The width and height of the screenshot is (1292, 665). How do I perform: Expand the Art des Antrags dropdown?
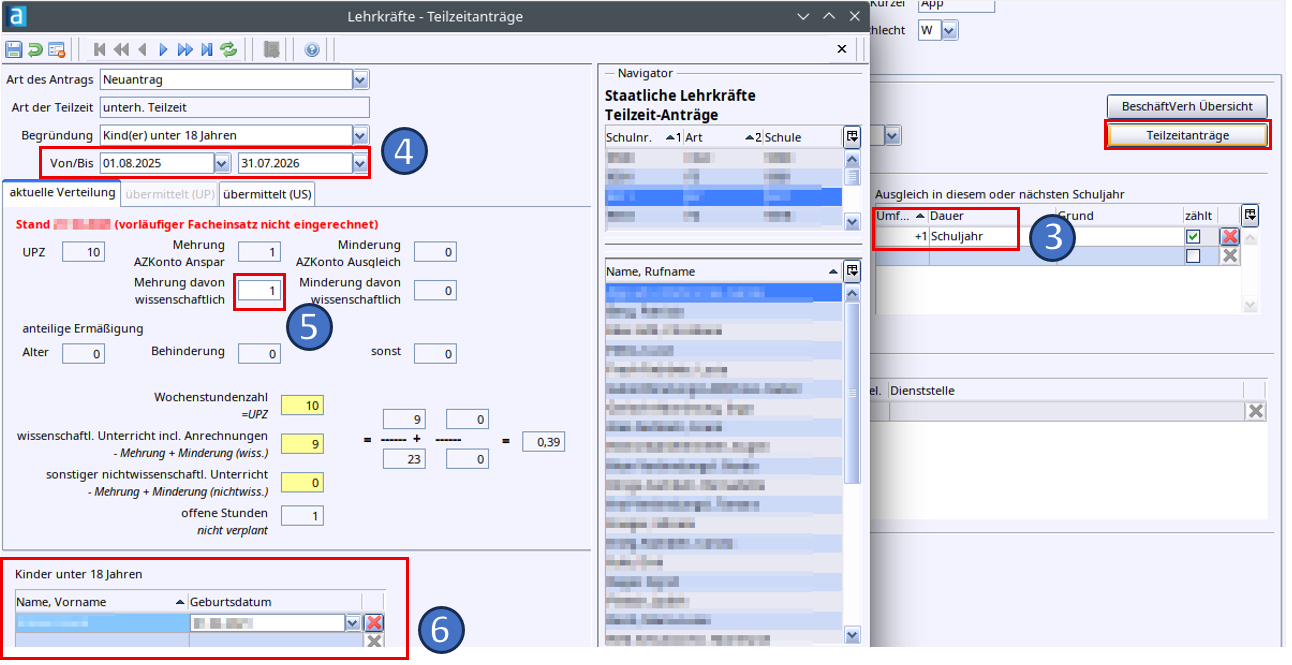click(360, 79)
